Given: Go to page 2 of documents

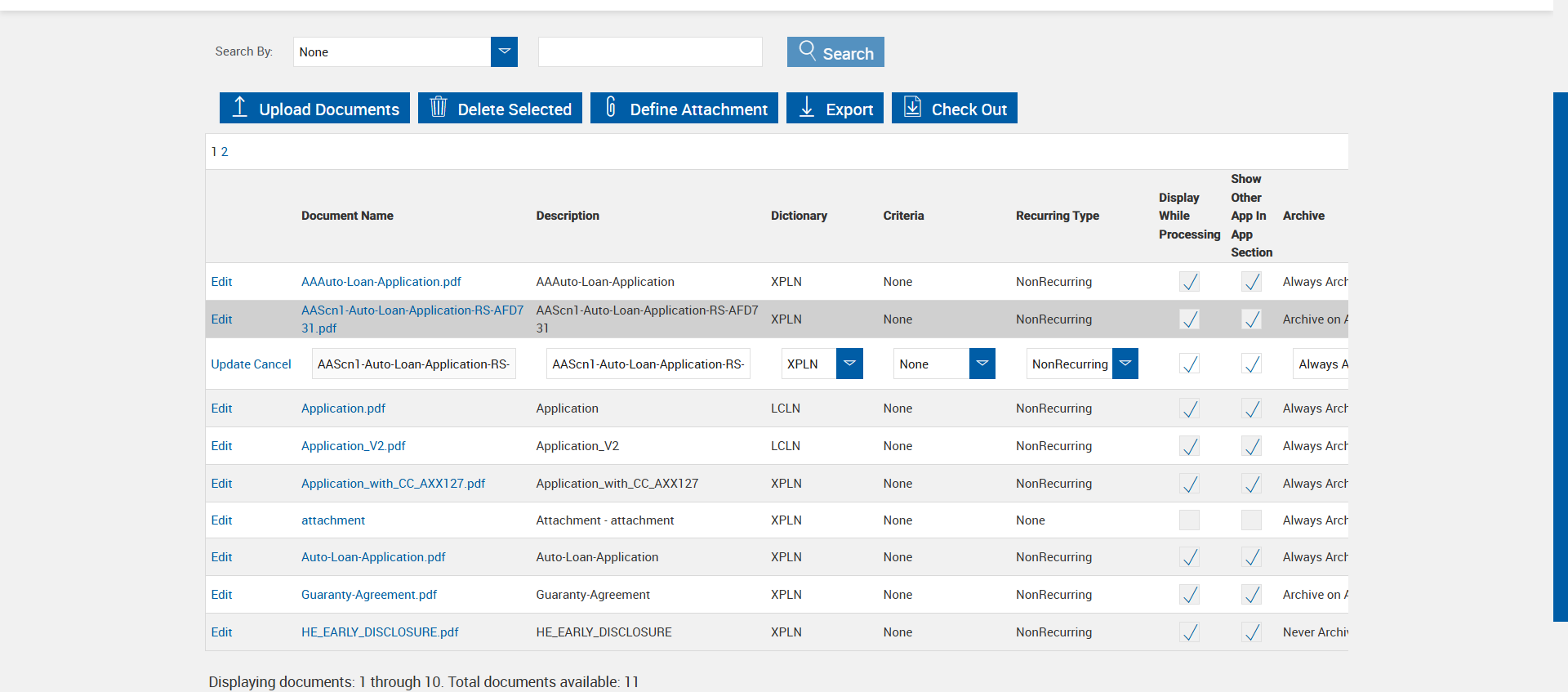Looking at the screenshot, I should click(225, 152).
